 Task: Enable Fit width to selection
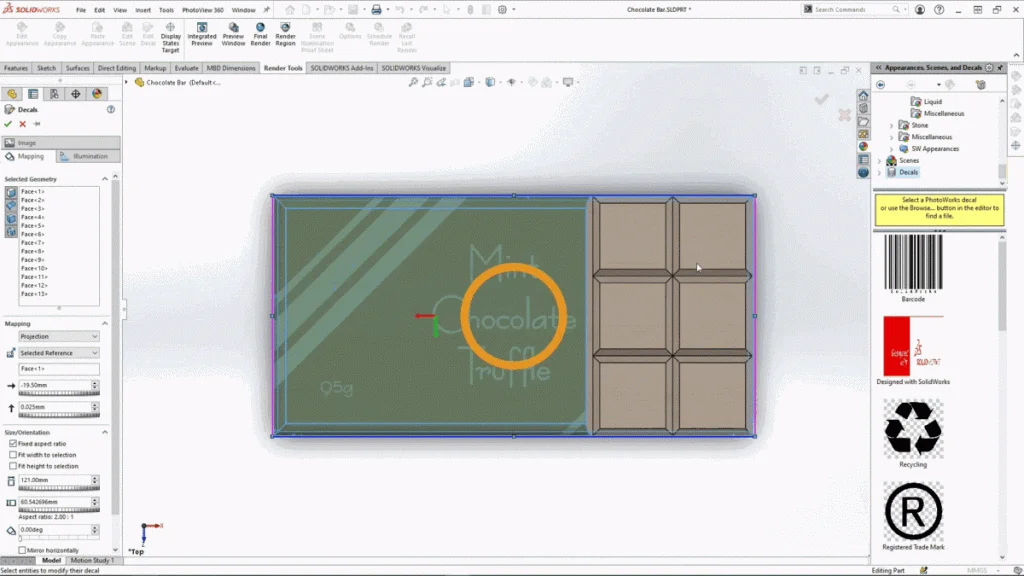(13, 455)
